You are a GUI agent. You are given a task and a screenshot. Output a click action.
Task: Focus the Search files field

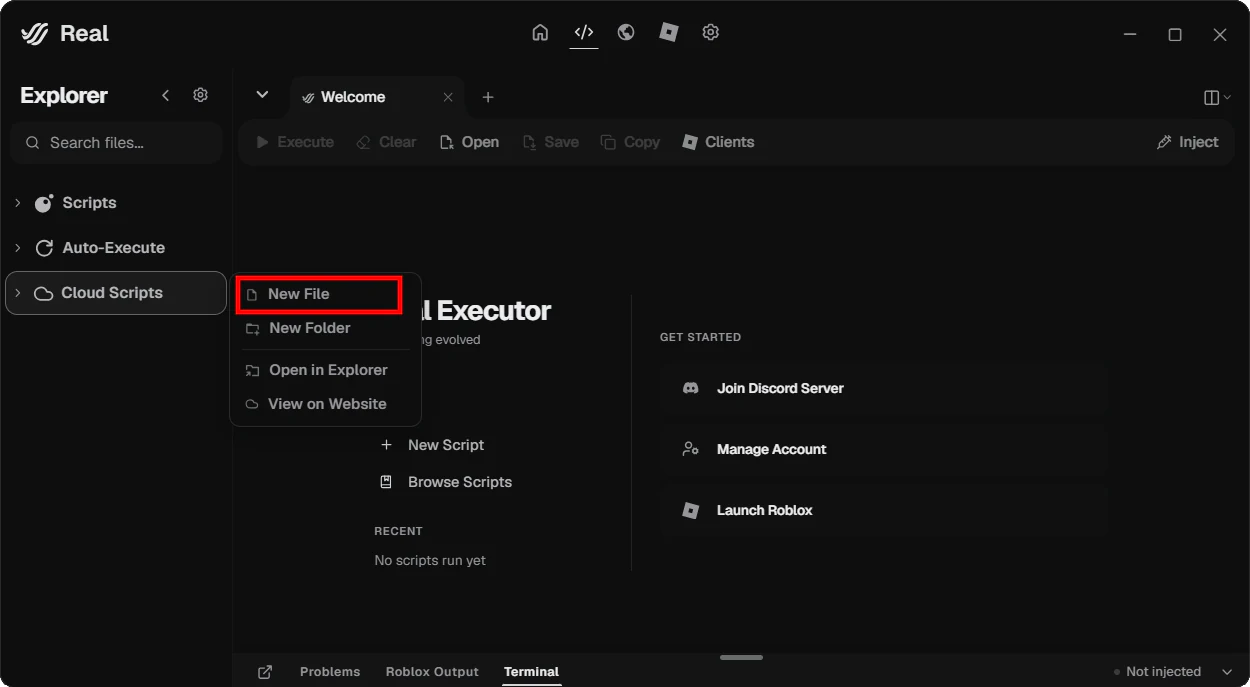click(116, 143)
